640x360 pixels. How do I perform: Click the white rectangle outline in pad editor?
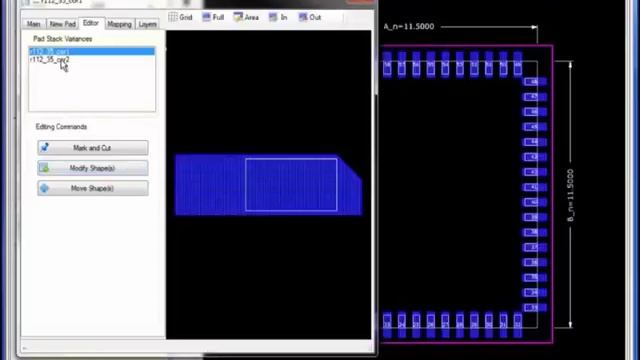coord(291,184)
